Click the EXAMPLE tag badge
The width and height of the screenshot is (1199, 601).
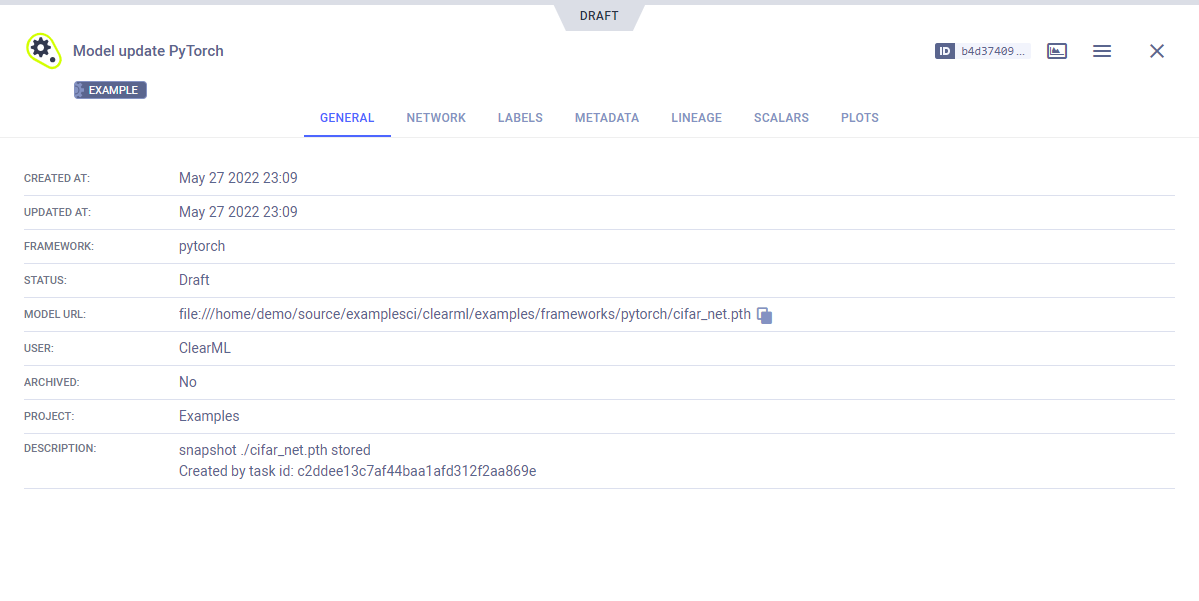[x=110, y=90]
